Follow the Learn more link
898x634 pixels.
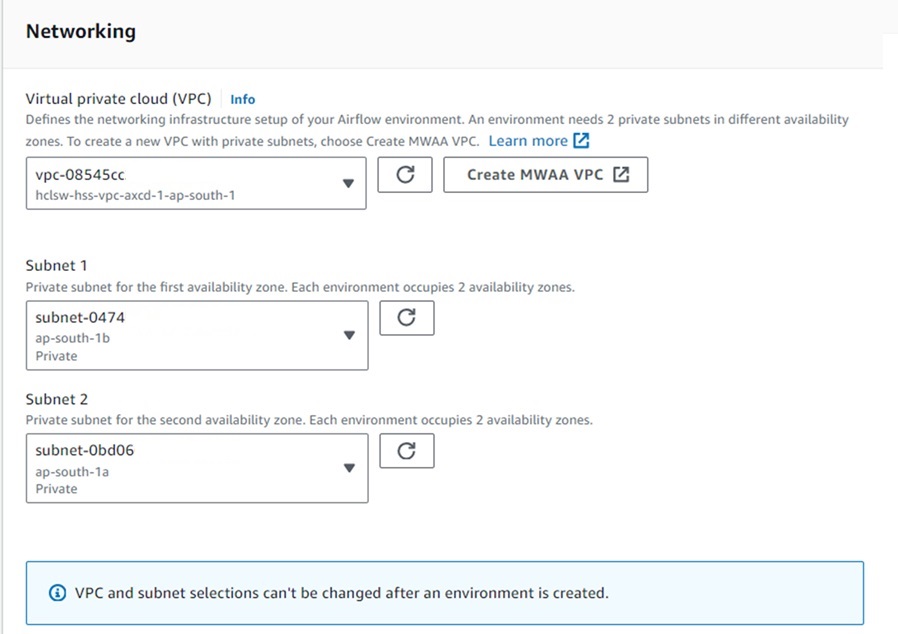pos(528,141)
